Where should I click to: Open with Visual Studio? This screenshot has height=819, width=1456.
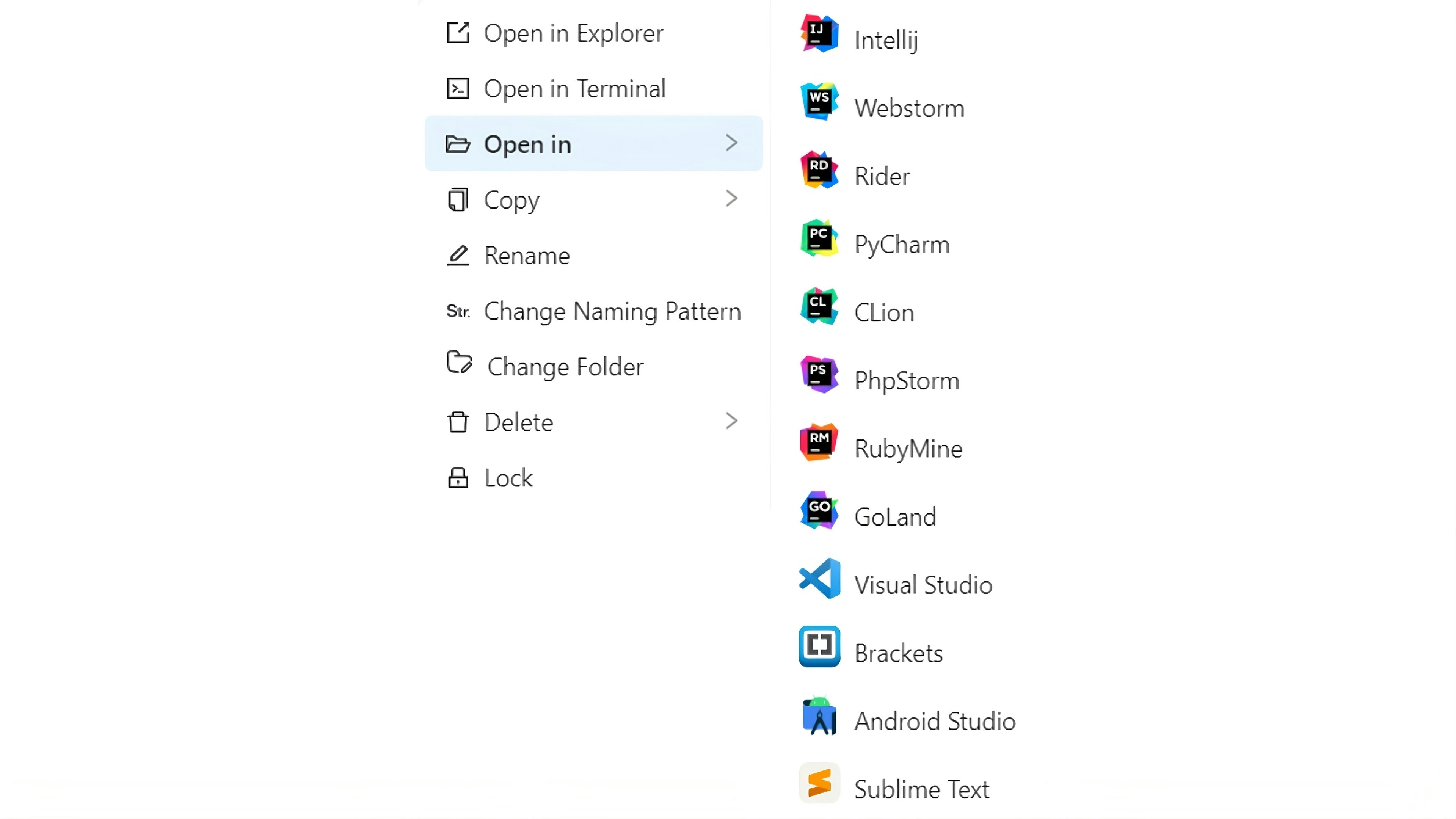tap(924, 584)
